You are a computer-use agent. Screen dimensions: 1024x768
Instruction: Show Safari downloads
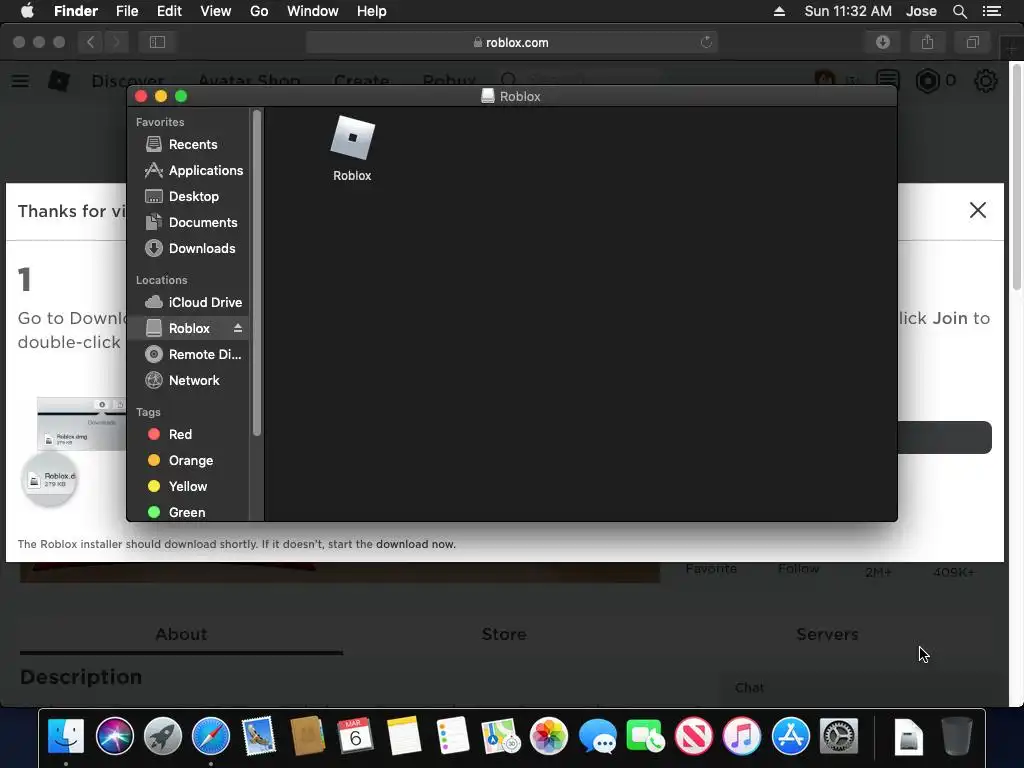(883, 42)
